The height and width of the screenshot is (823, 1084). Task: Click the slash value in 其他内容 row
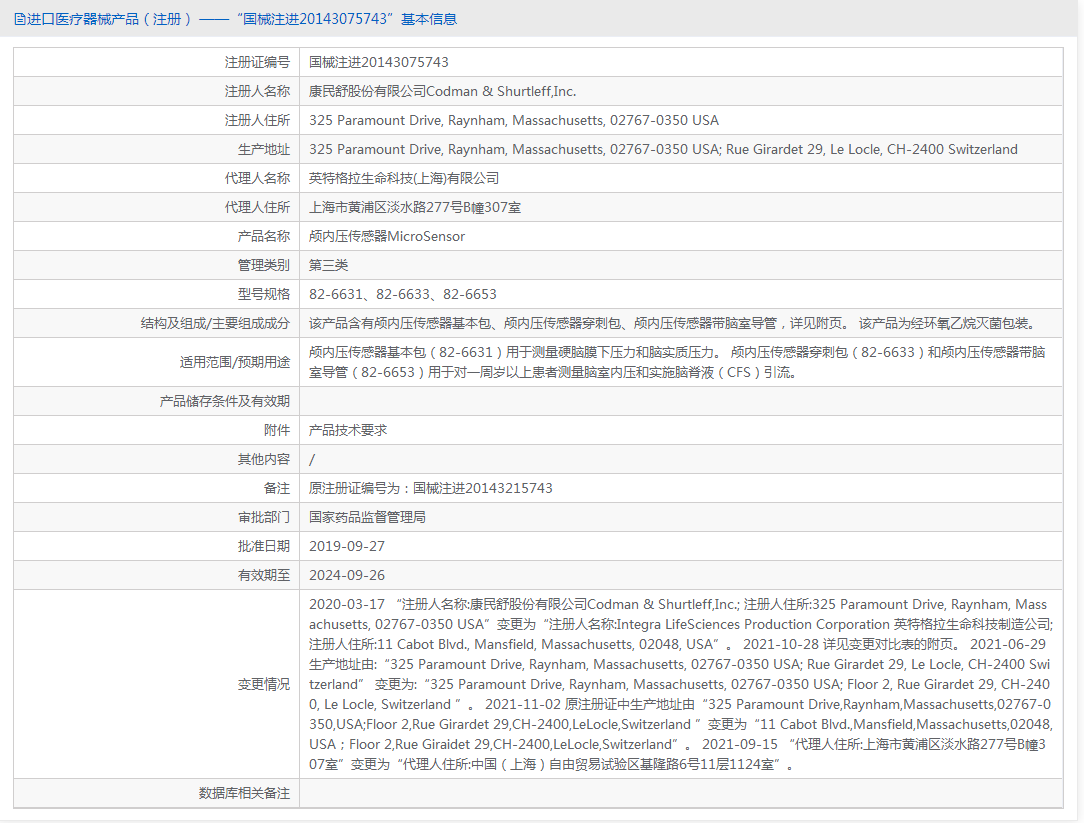click(312, 459)
